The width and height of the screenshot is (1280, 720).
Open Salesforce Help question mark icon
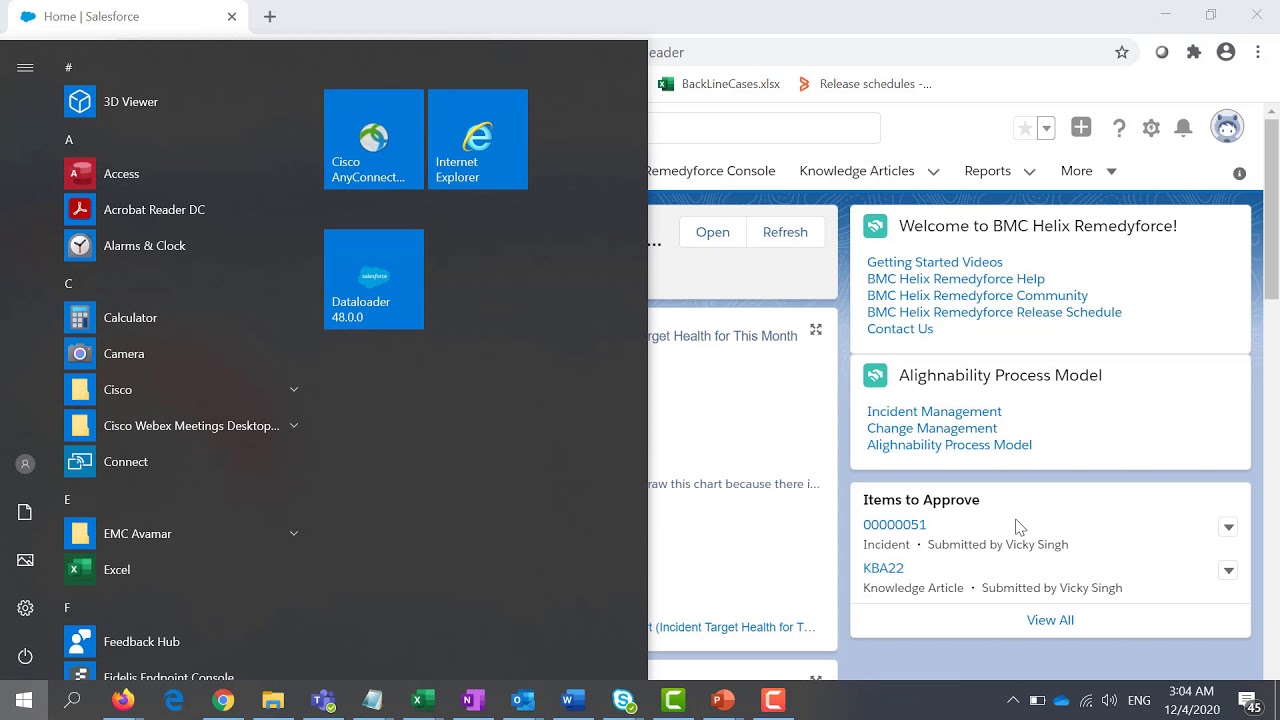click(1119, 128)
